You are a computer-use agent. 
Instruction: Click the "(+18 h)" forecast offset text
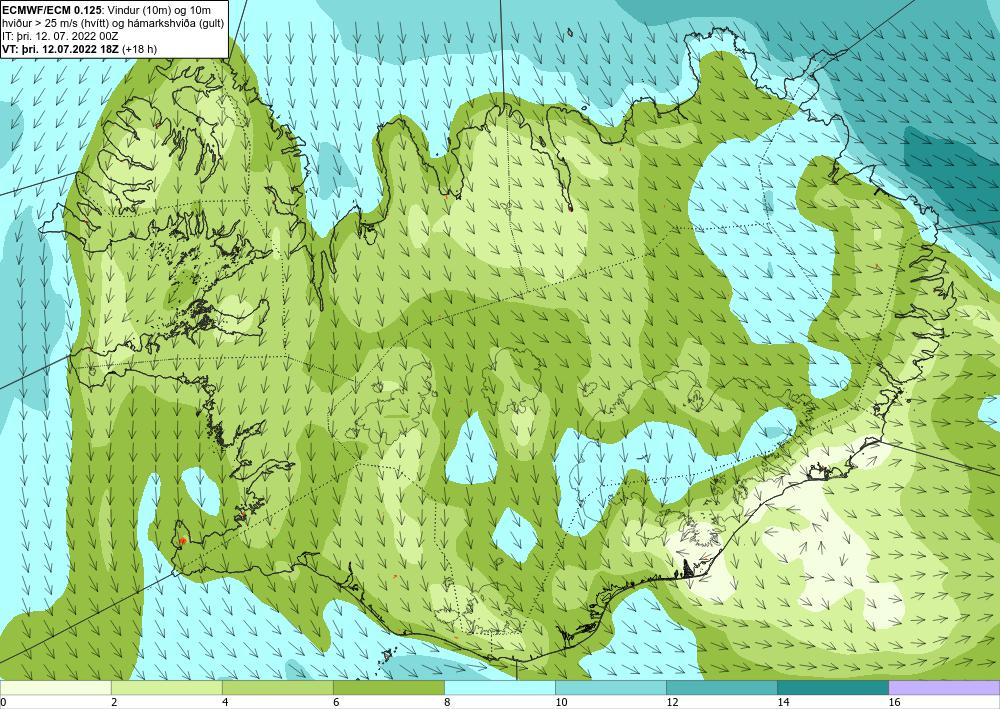click(140, 48)
